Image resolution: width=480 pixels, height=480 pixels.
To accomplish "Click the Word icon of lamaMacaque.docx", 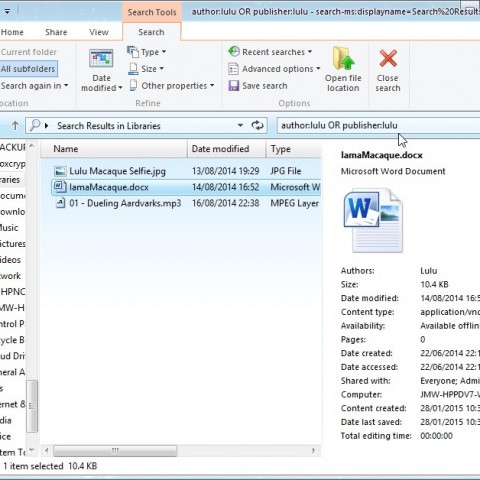I will 60,187.
